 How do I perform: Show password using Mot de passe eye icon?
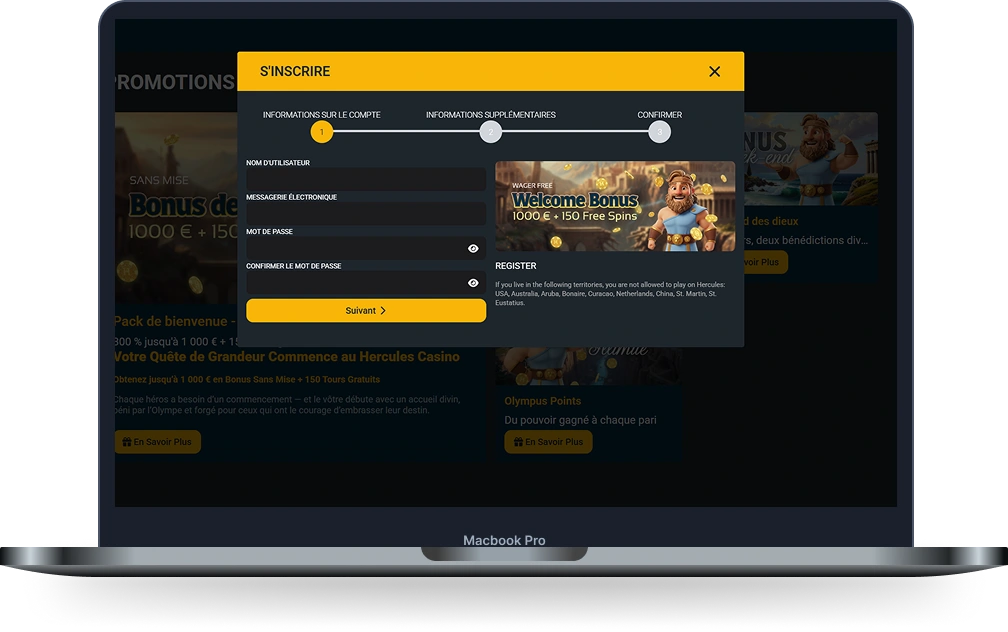point(473,249)
